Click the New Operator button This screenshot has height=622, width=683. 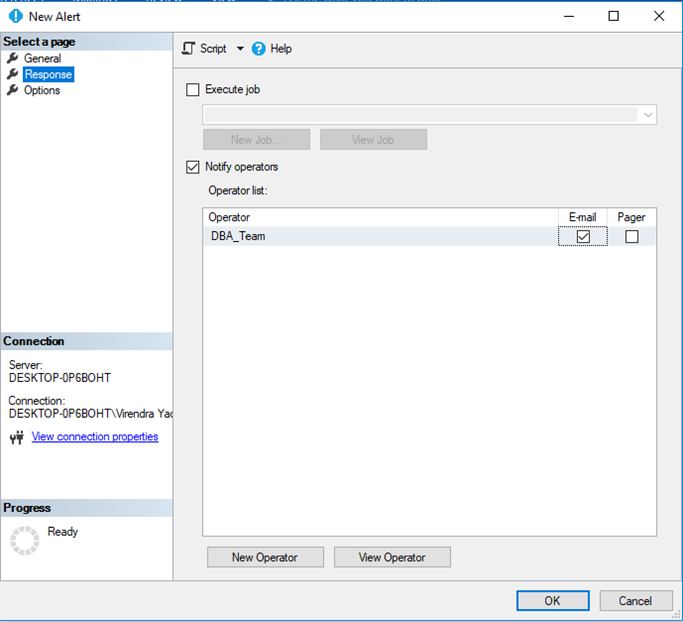pyautogui.click(x=265, y=557)
